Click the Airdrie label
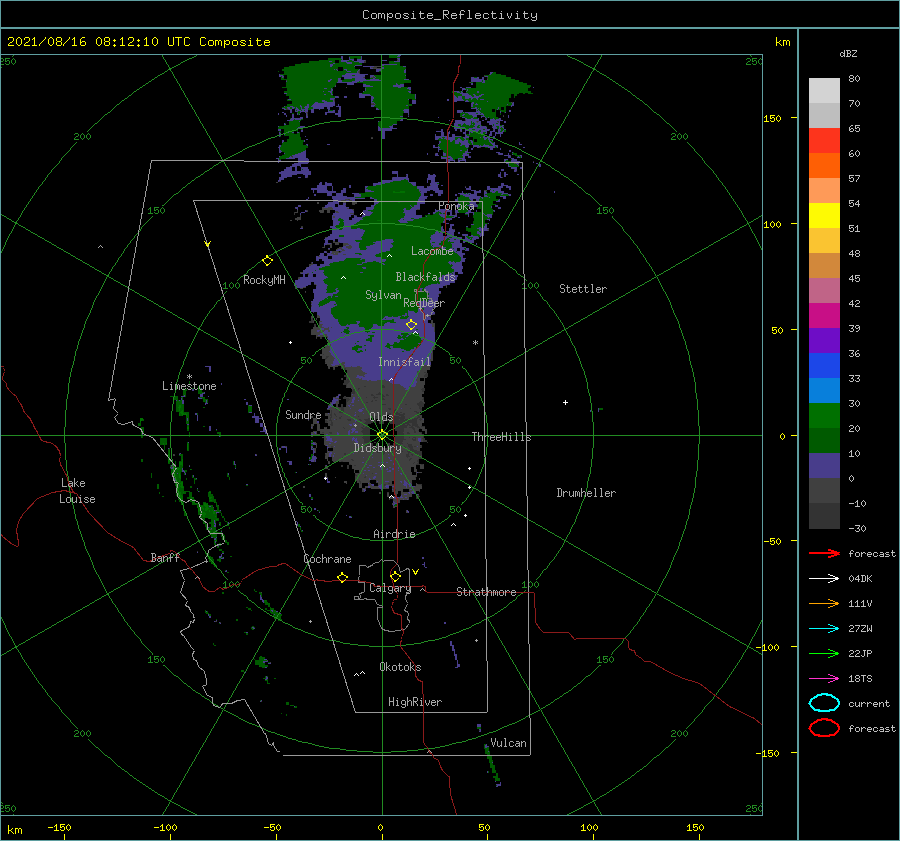The image size is (900, 841). [394, 534]
